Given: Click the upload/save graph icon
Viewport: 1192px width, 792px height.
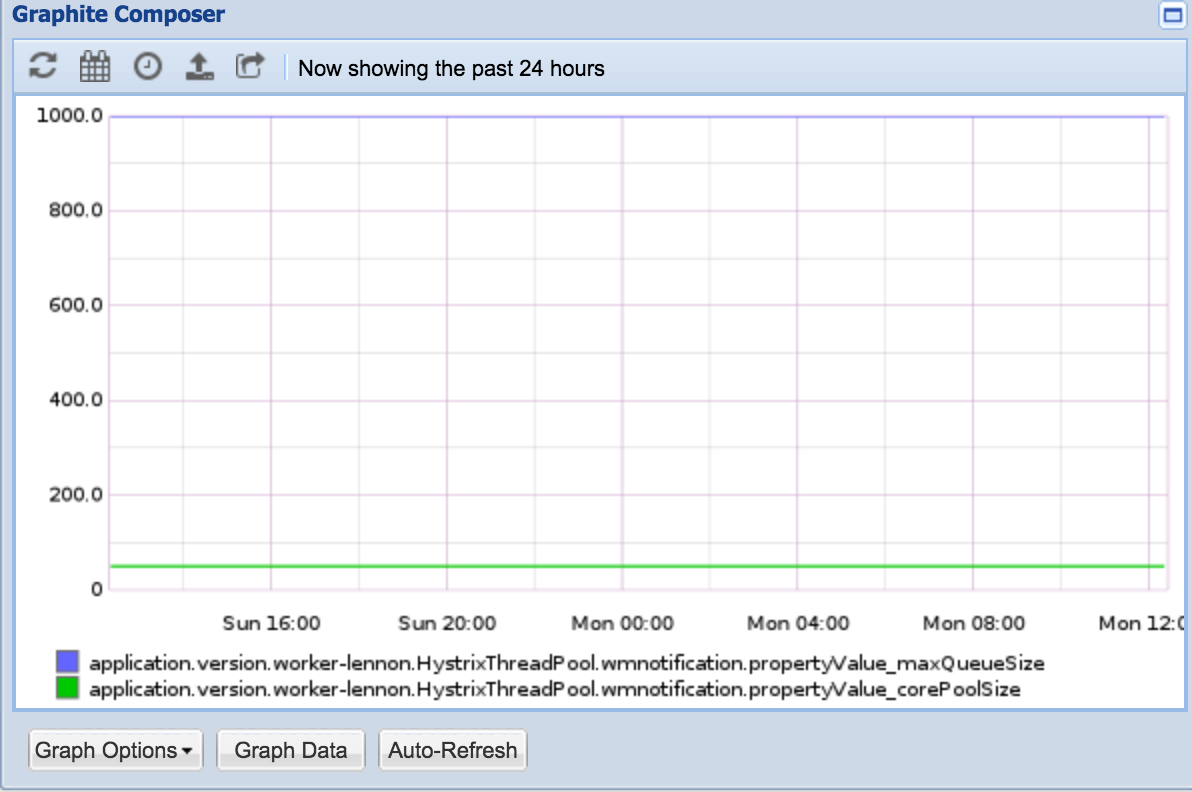Looking at the screenshot, I should pyautogui.click(x=200, y=66).
